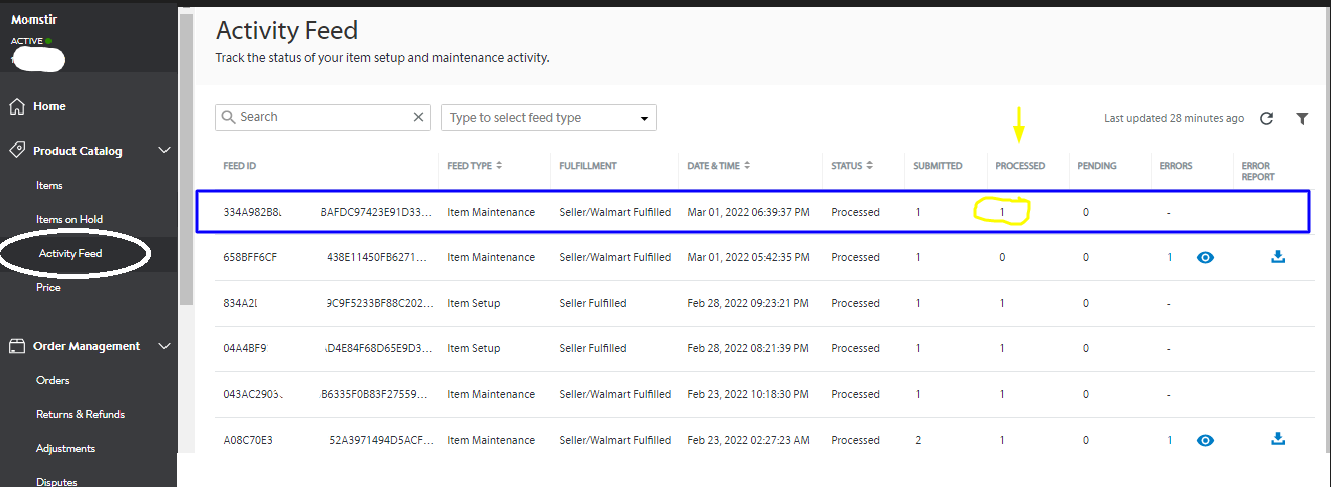1331x487 pixels.
Task: Collapse the Product Catalog section chevron
Action: tap(165, 151)
